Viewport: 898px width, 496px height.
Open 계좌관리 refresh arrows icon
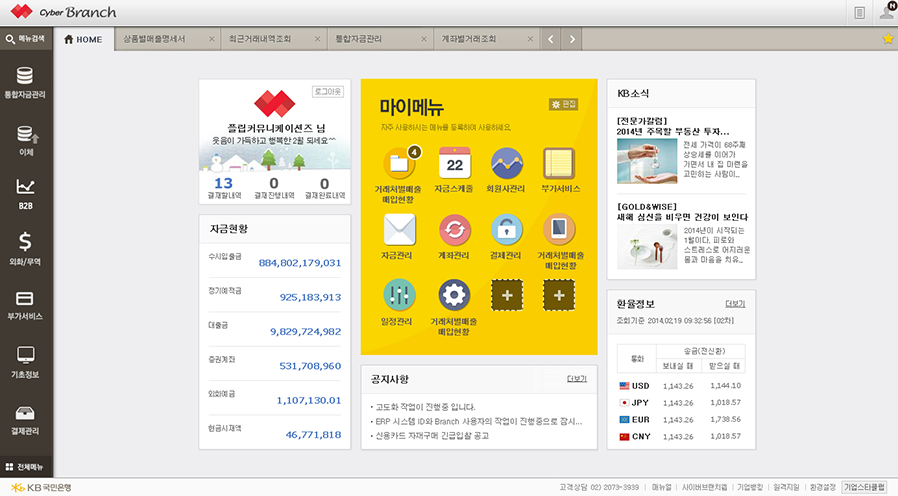454,230
